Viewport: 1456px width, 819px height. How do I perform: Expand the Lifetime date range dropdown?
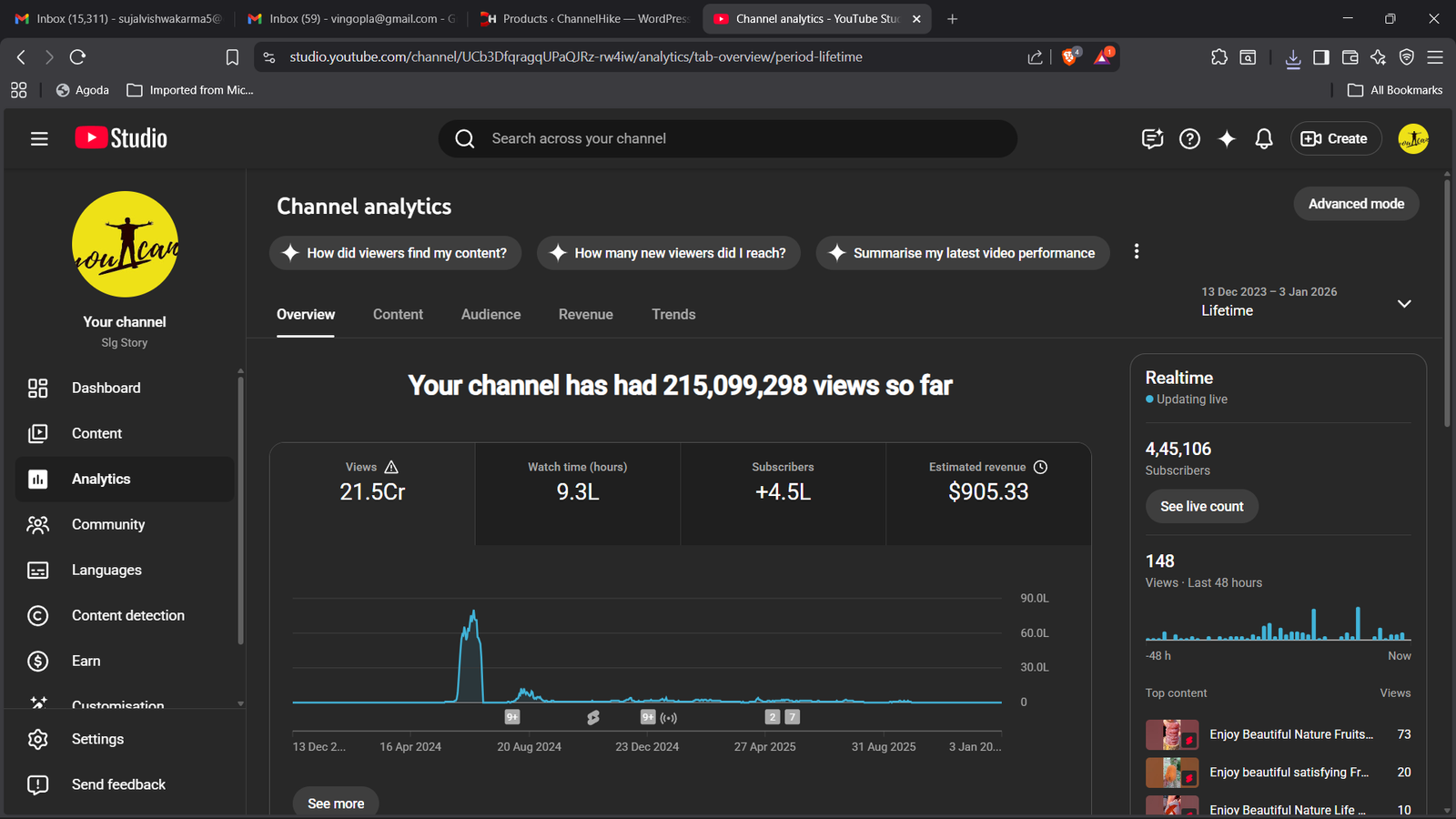[x=1404, y=303]
